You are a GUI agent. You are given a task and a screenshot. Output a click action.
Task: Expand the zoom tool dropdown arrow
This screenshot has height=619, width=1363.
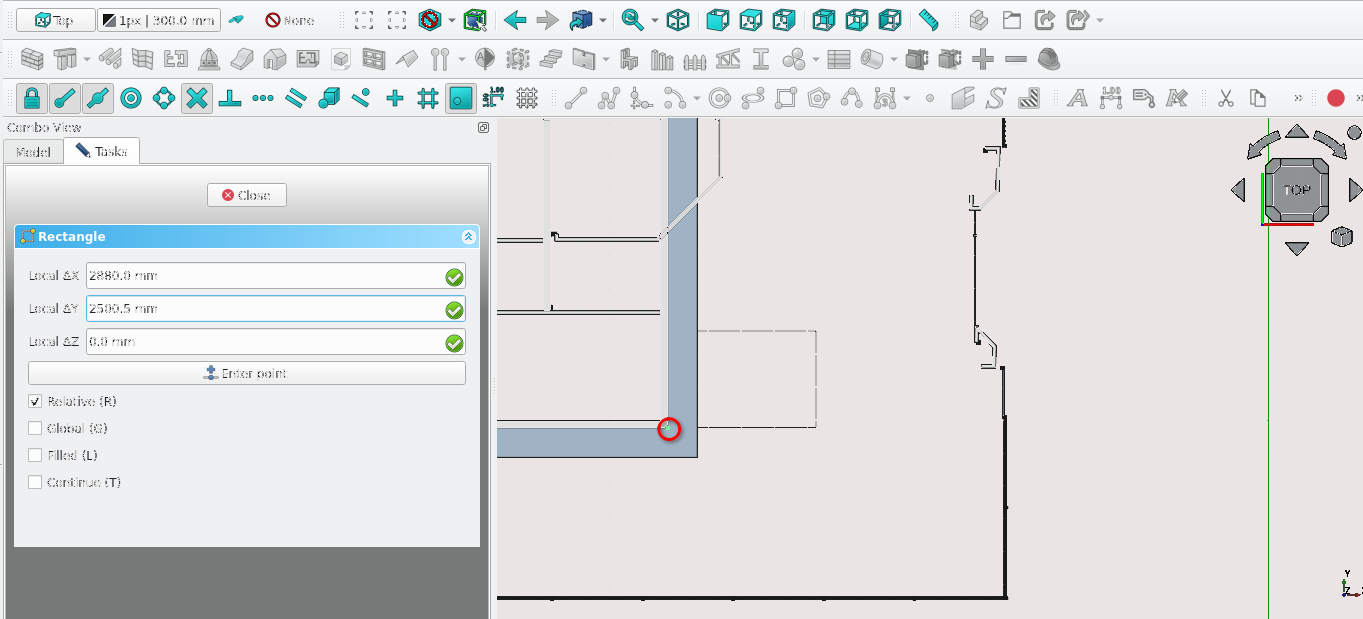tap(655, 20)
